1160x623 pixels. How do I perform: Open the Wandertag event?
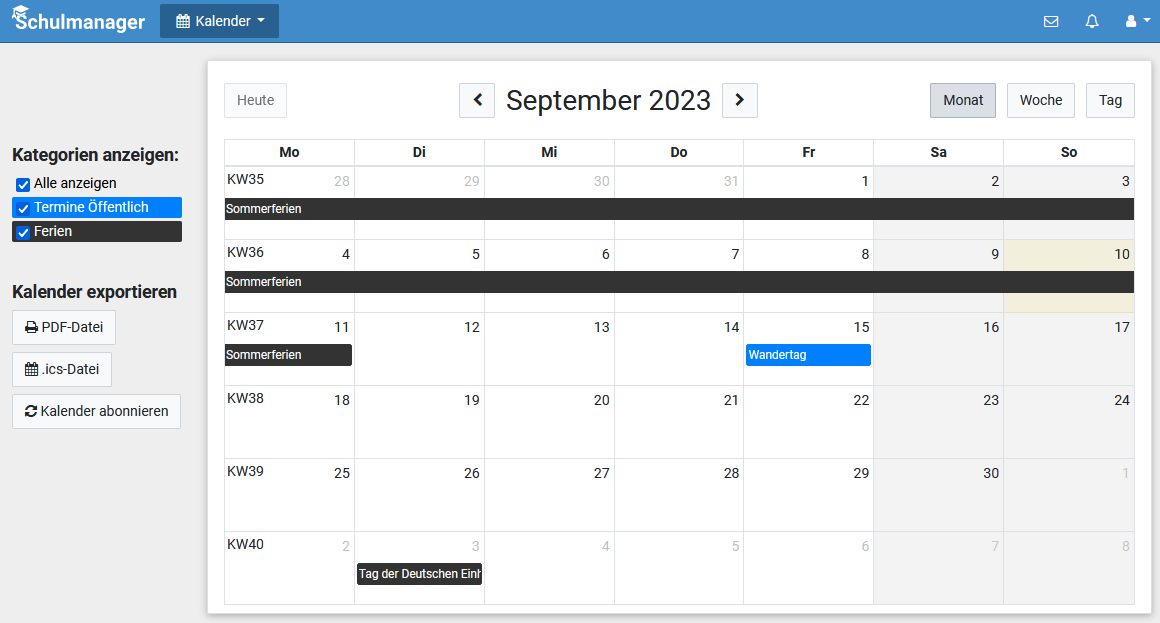(x=808, y=355)
